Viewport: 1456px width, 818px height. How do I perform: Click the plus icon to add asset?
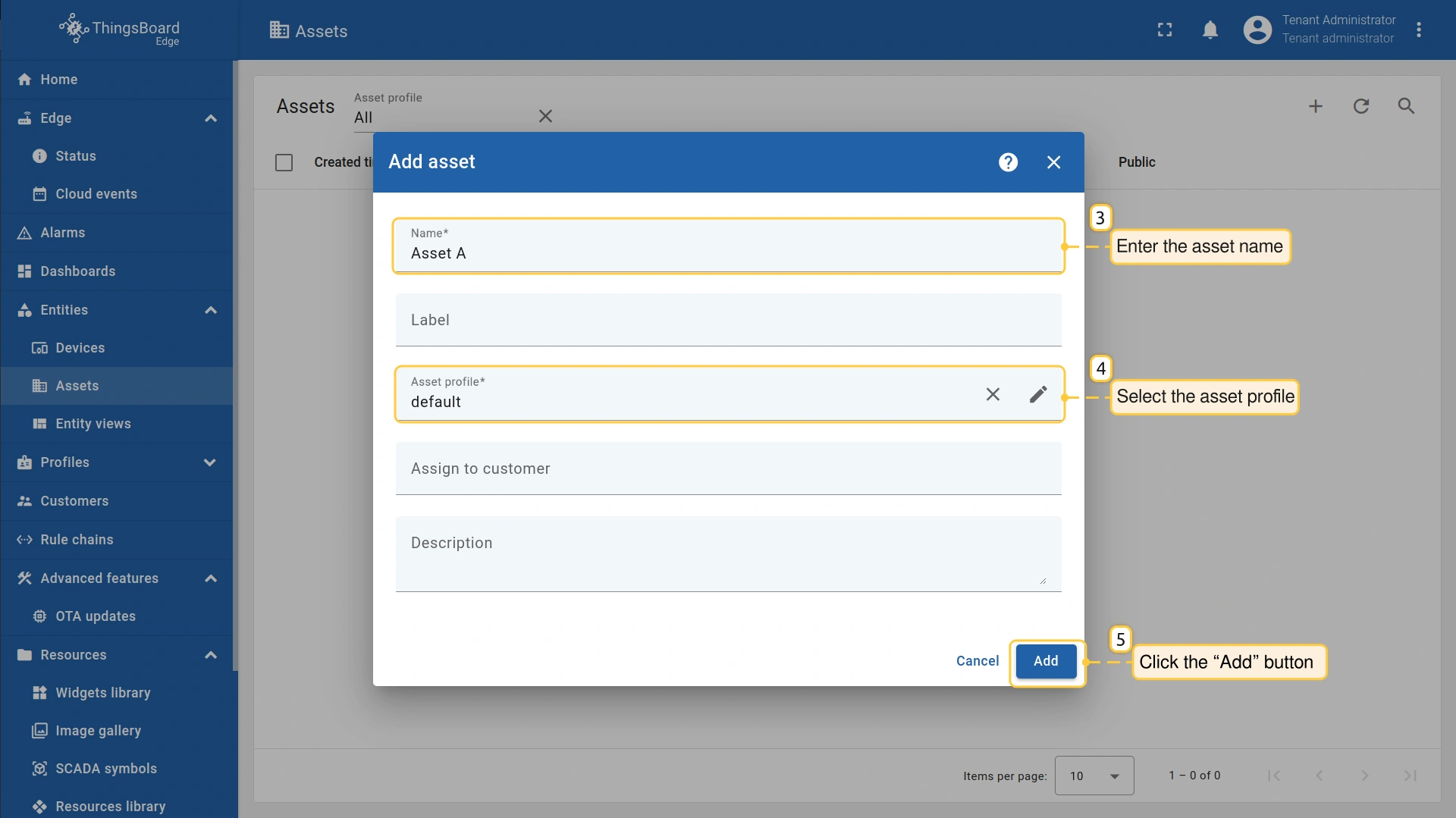tap(1316, 106)
